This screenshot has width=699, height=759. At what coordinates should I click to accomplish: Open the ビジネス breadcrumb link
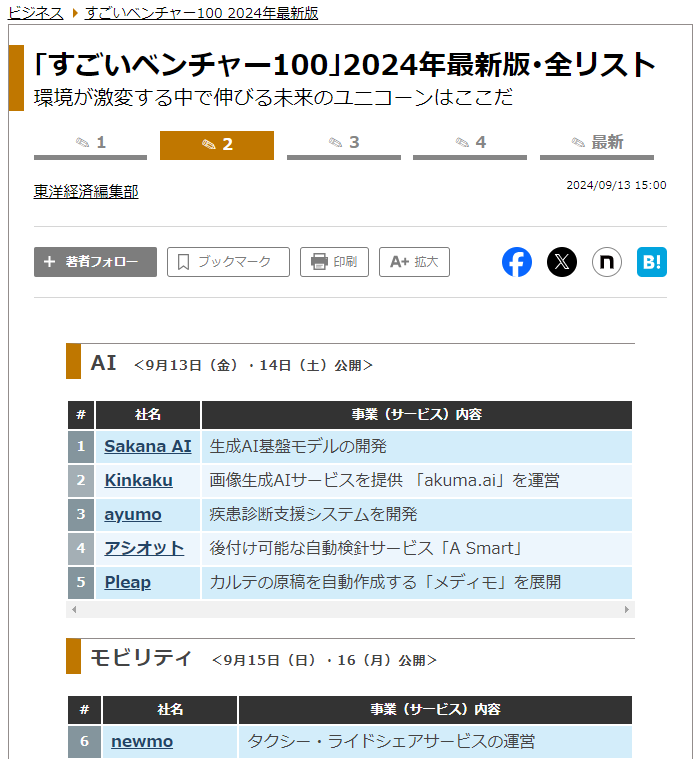36,13
